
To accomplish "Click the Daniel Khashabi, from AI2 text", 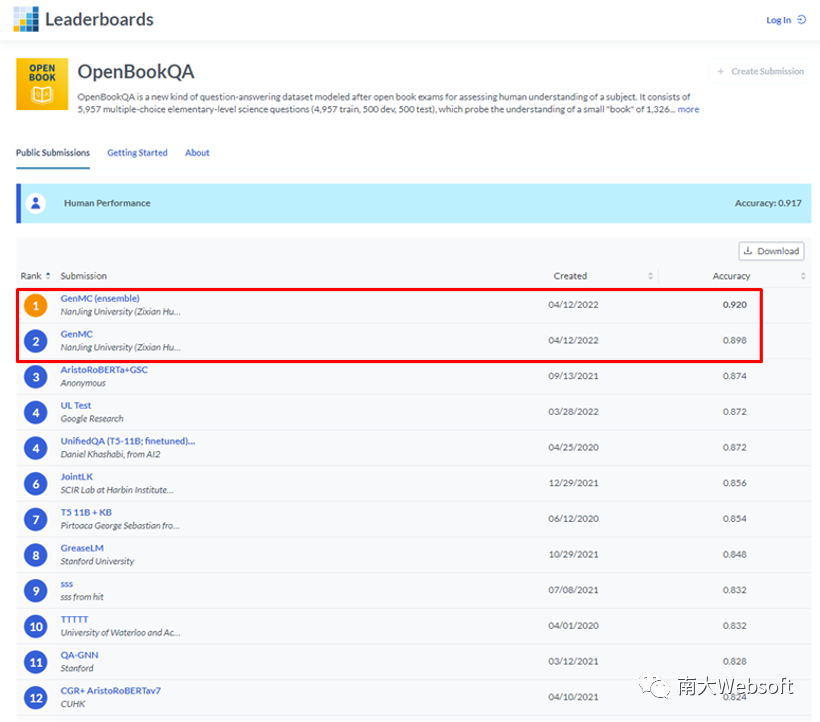I will pos(110,454).
